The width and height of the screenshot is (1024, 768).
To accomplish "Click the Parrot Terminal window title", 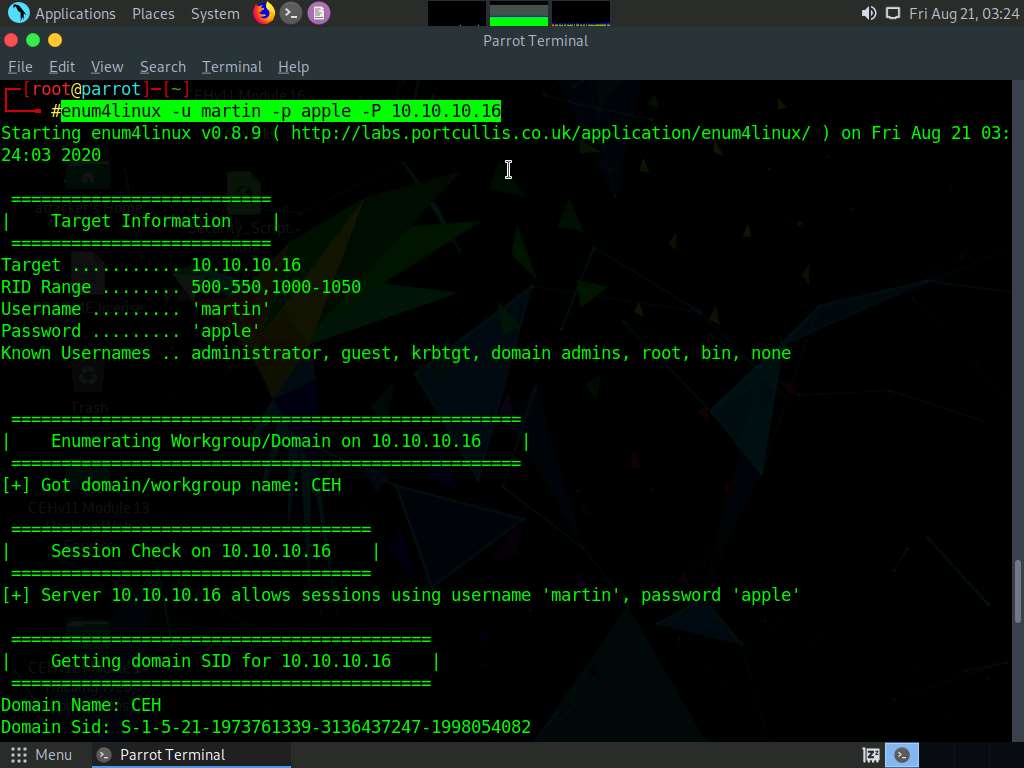I will pyautogui.click(x=536, y=40).
